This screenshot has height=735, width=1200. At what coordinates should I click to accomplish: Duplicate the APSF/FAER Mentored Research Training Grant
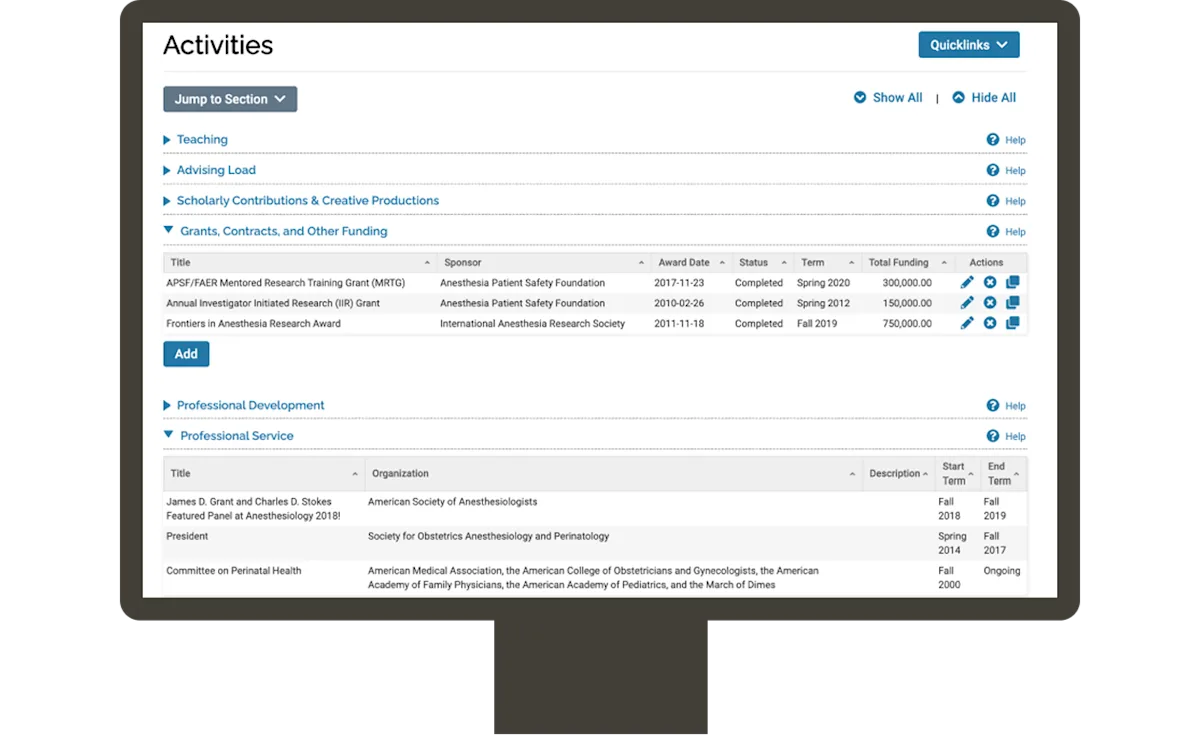pos(1013,282)
